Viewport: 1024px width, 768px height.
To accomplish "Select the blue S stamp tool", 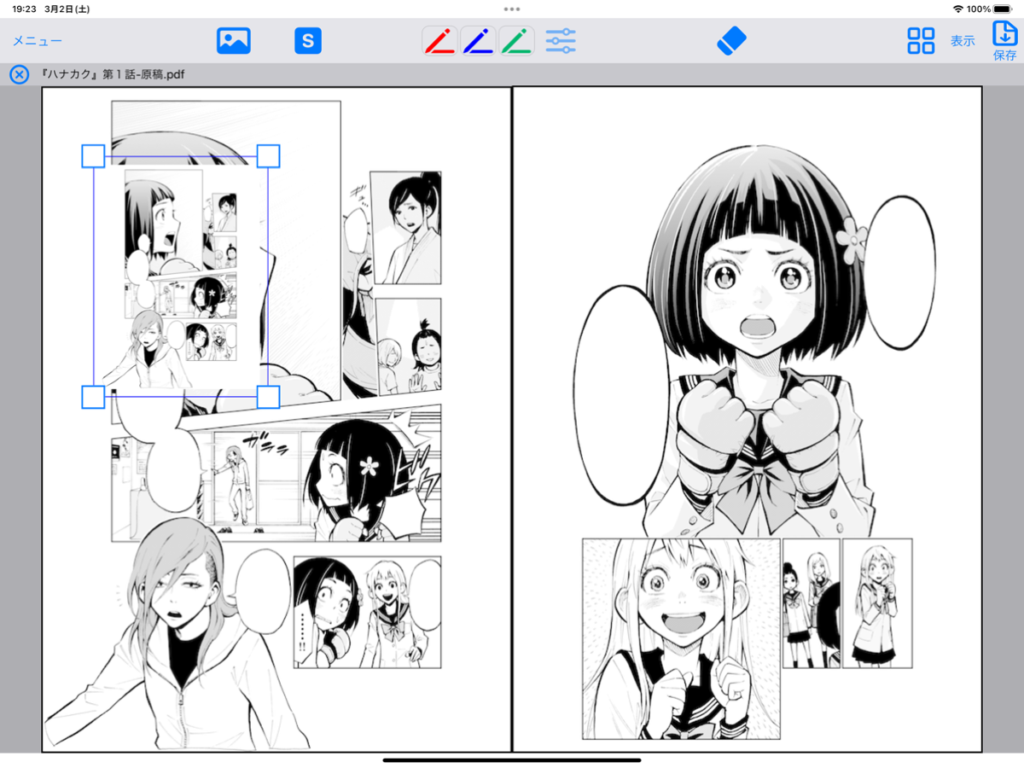I will pyautogui.click(x=308, y=40).
